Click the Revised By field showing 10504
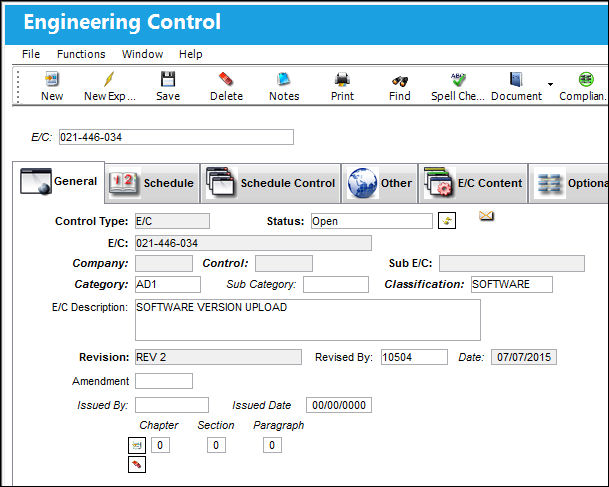 tap(414, 357)
